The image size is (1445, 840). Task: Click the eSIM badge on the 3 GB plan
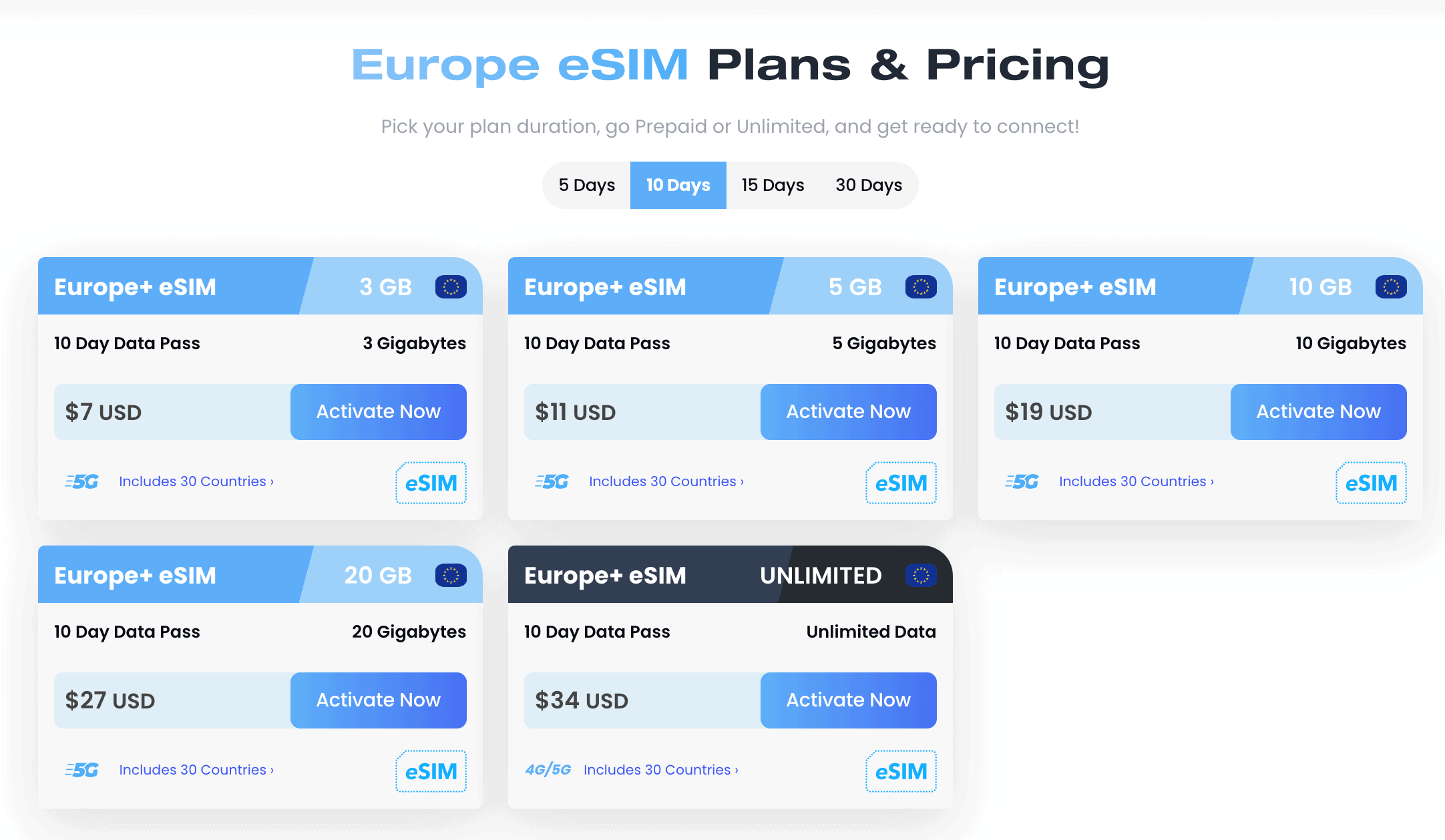[431, 483]
